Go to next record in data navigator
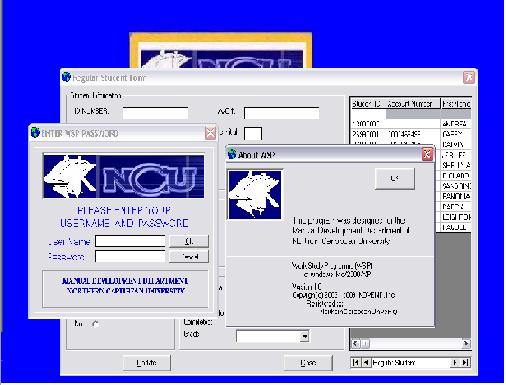The width and height of the screenshot is (506, 385). tap(455, 362)
